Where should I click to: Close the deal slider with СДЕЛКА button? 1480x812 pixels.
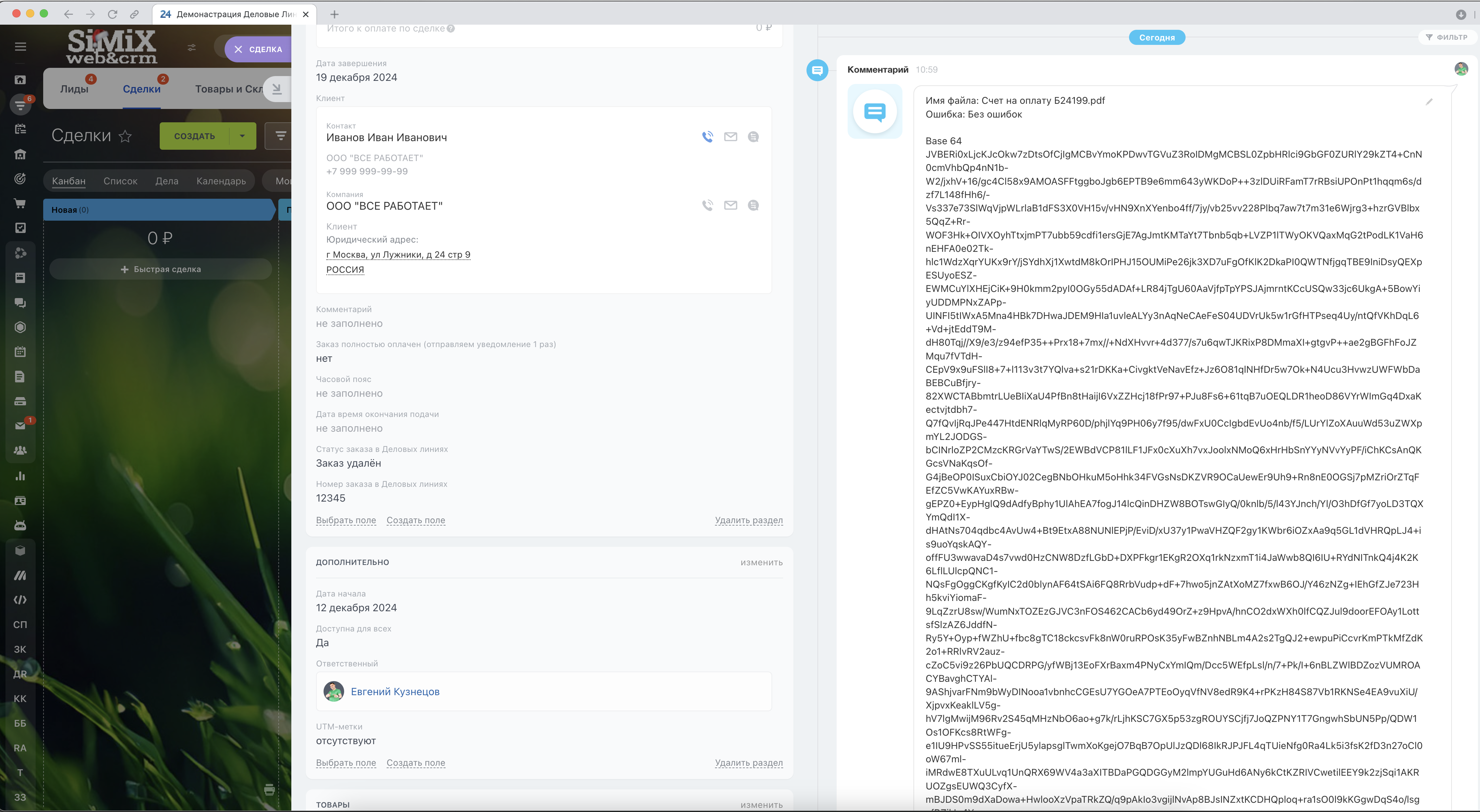pyautogui.click(x=257, y=49)
